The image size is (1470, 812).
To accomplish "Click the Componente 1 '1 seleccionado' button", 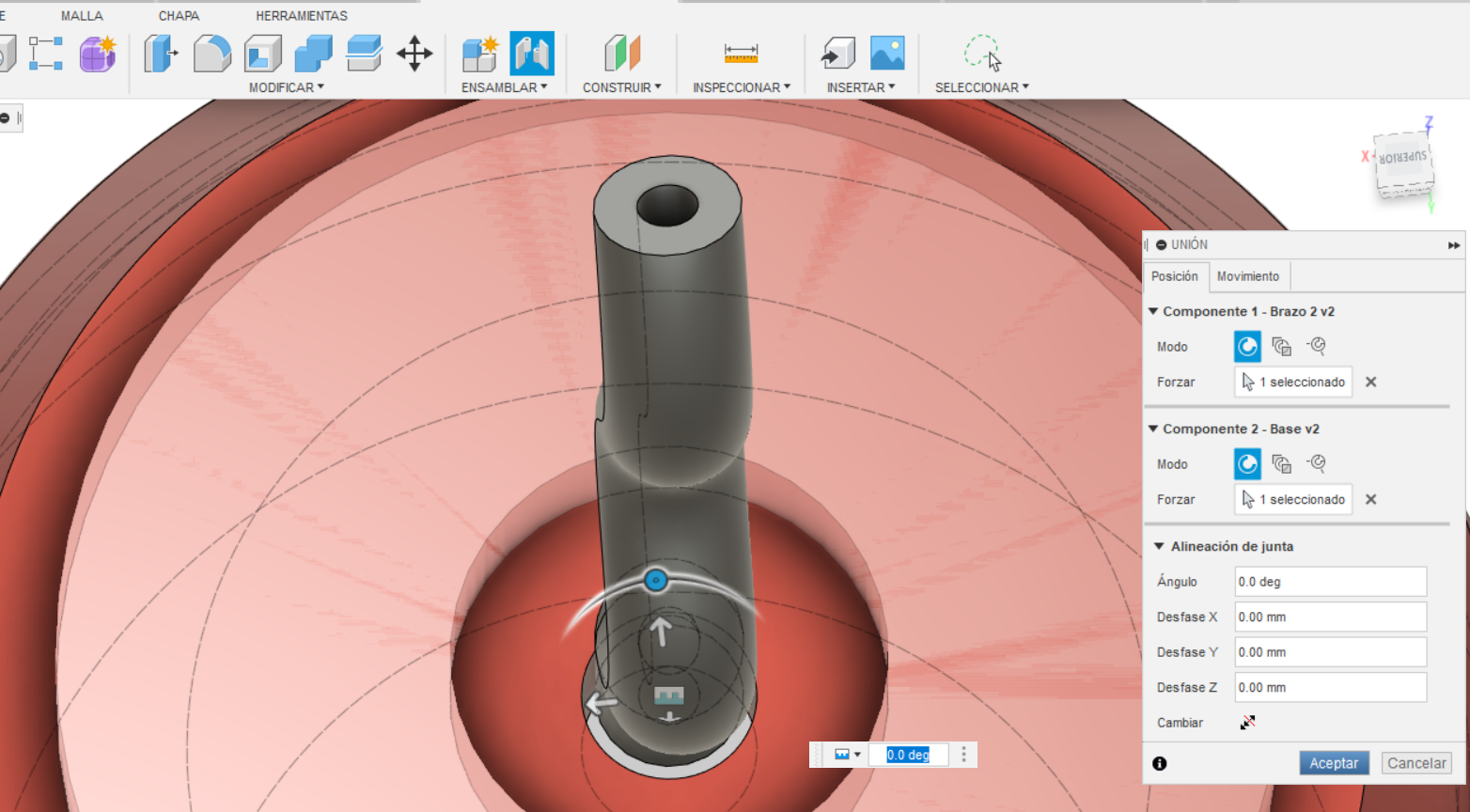I will tap(1293, 382).
